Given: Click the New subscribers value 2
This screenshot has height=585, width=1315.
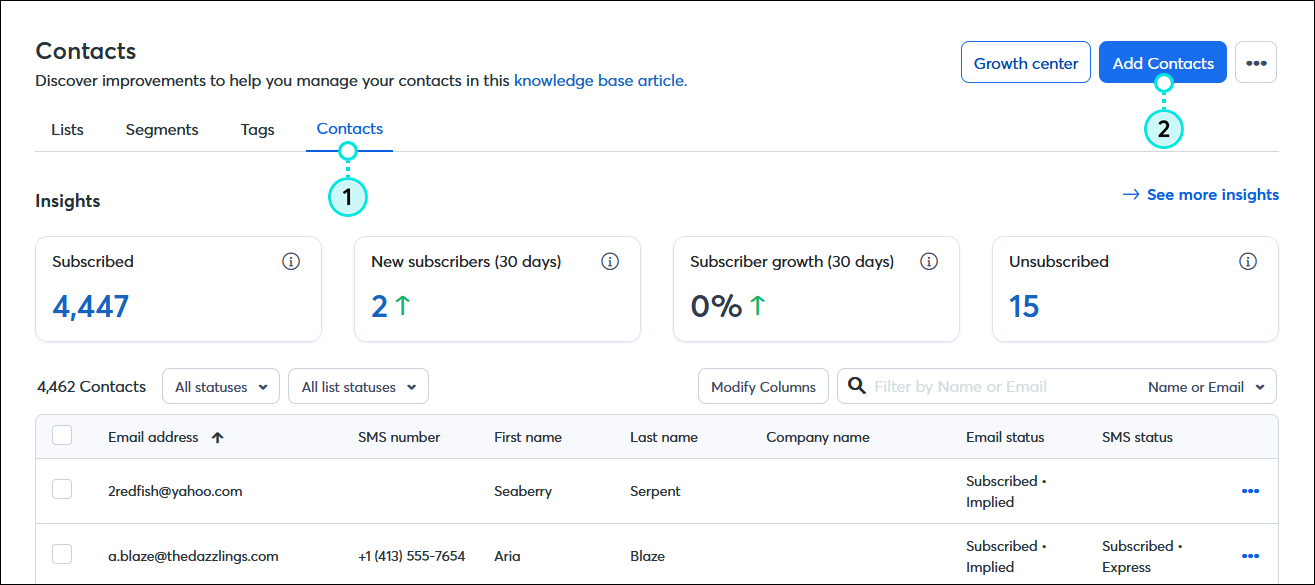Looking at the screenshot, I should 379,306.
